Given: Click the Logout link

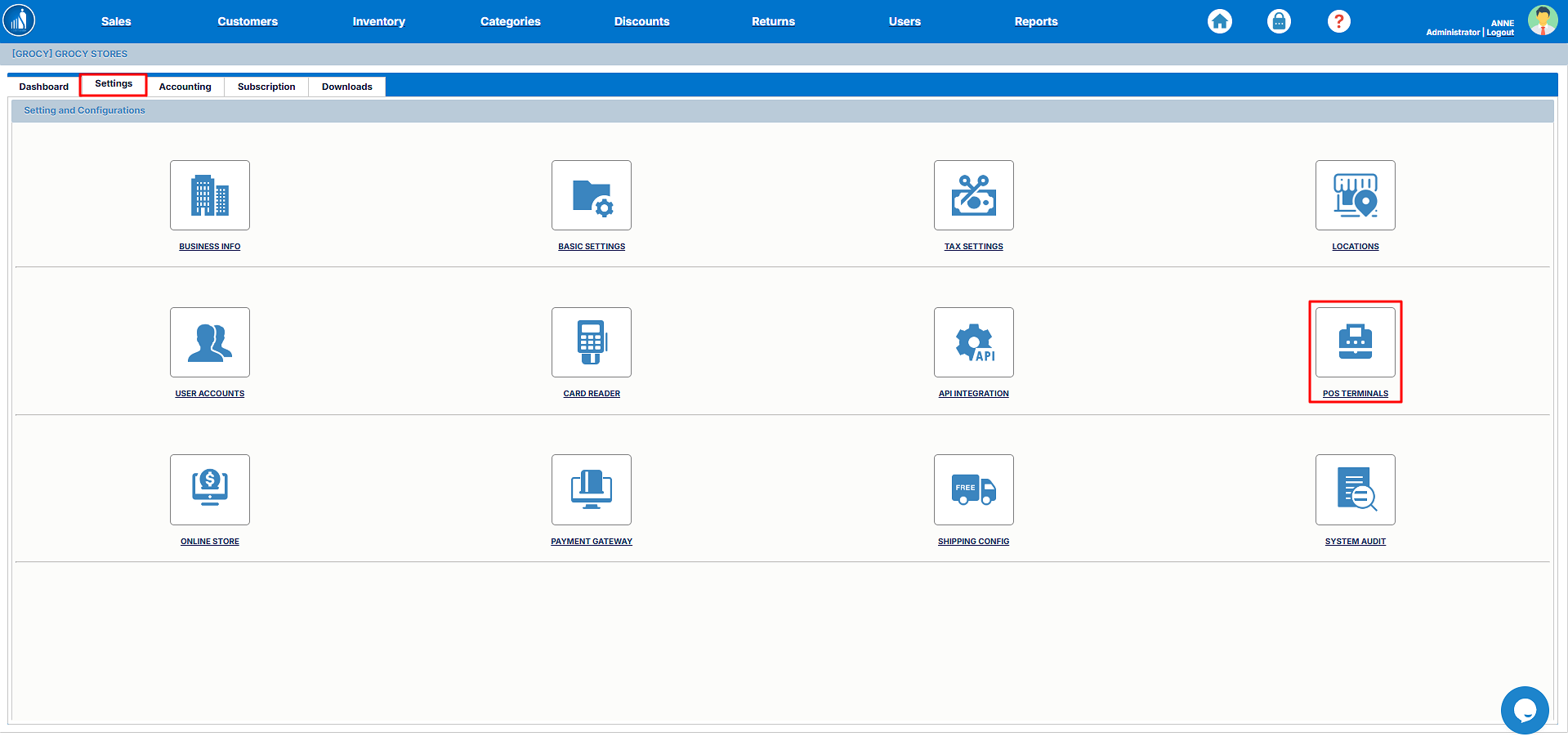Looking at the screenshot, I should pos(1500,33).
